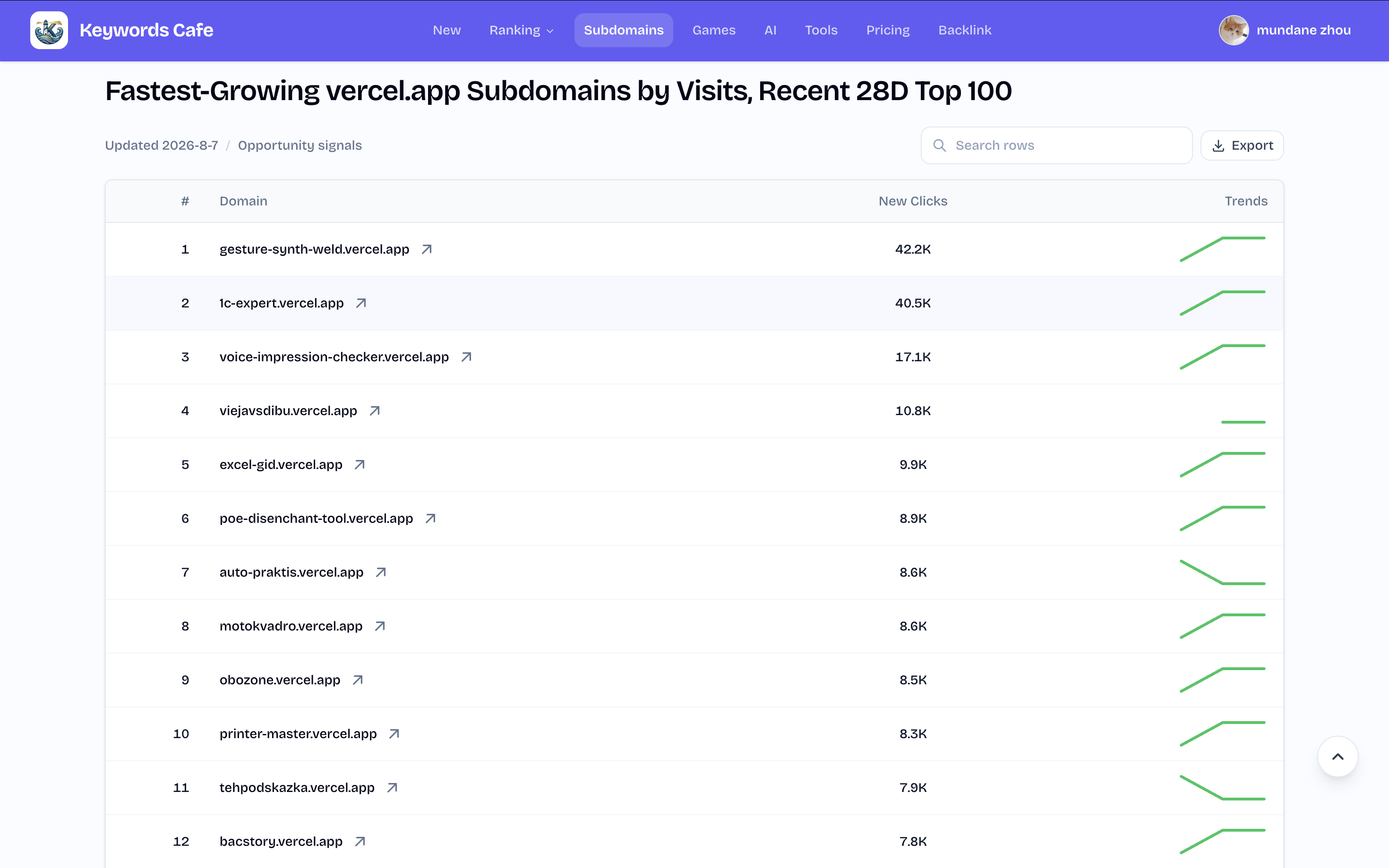Select domain excel-gid.vercel.app
Screen dimensions: 1389x868
tap(281, 464)
